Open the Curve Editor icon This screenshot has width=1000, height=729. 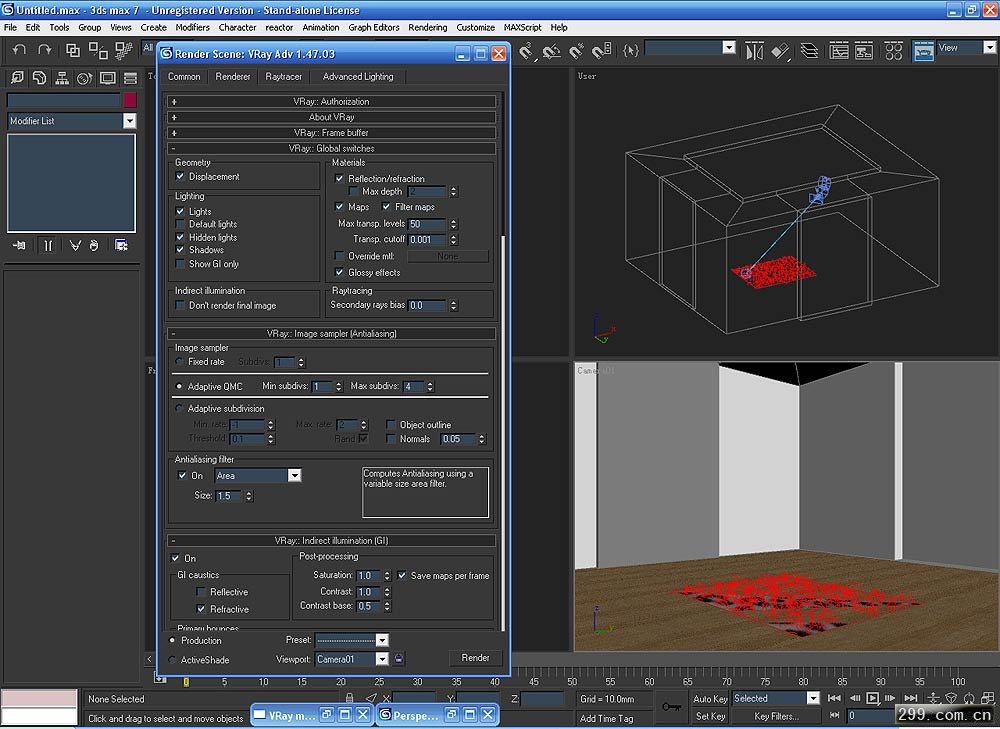(x=839, y=50)
